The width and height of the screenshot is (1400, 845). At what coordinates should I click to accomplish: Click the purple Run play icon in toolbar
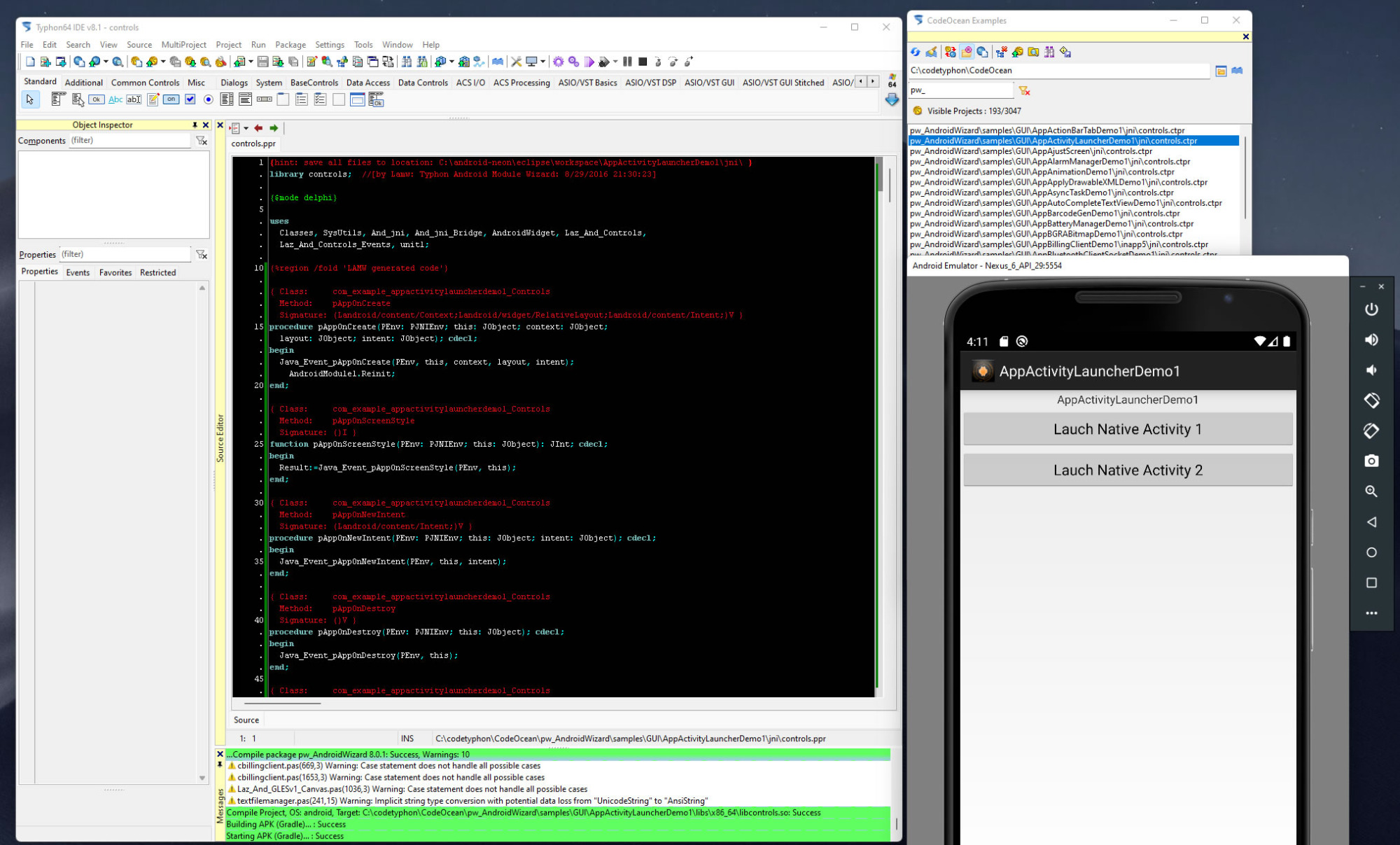pos(589,62)
